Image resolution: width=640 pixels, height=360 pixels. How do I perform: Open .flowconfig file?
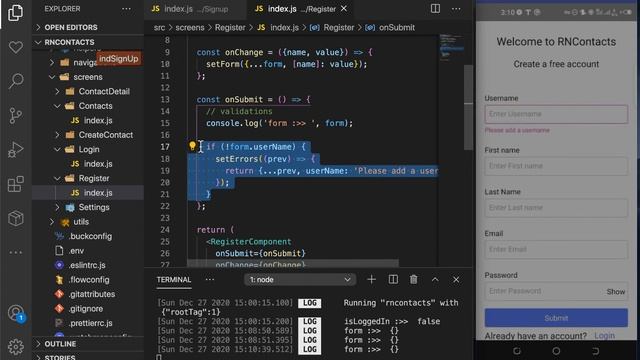click(x=88, y=280)
